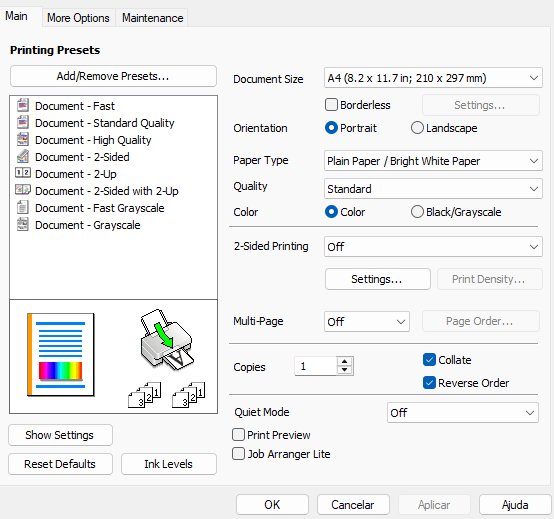Click the Show Settings button

tap(60, 435)
